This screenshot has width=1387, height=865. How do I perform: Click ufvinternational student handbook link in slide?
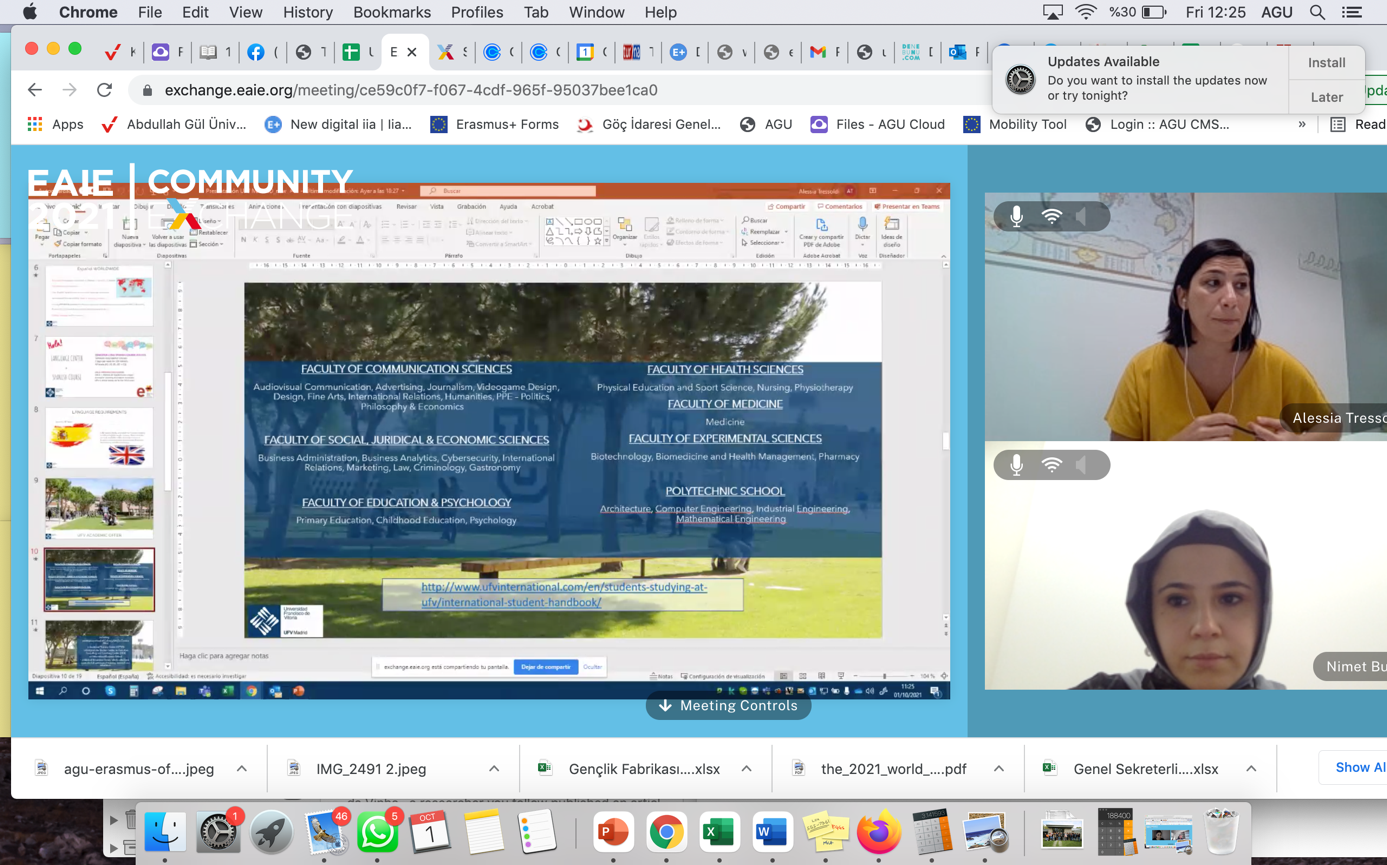pos(564,594)
